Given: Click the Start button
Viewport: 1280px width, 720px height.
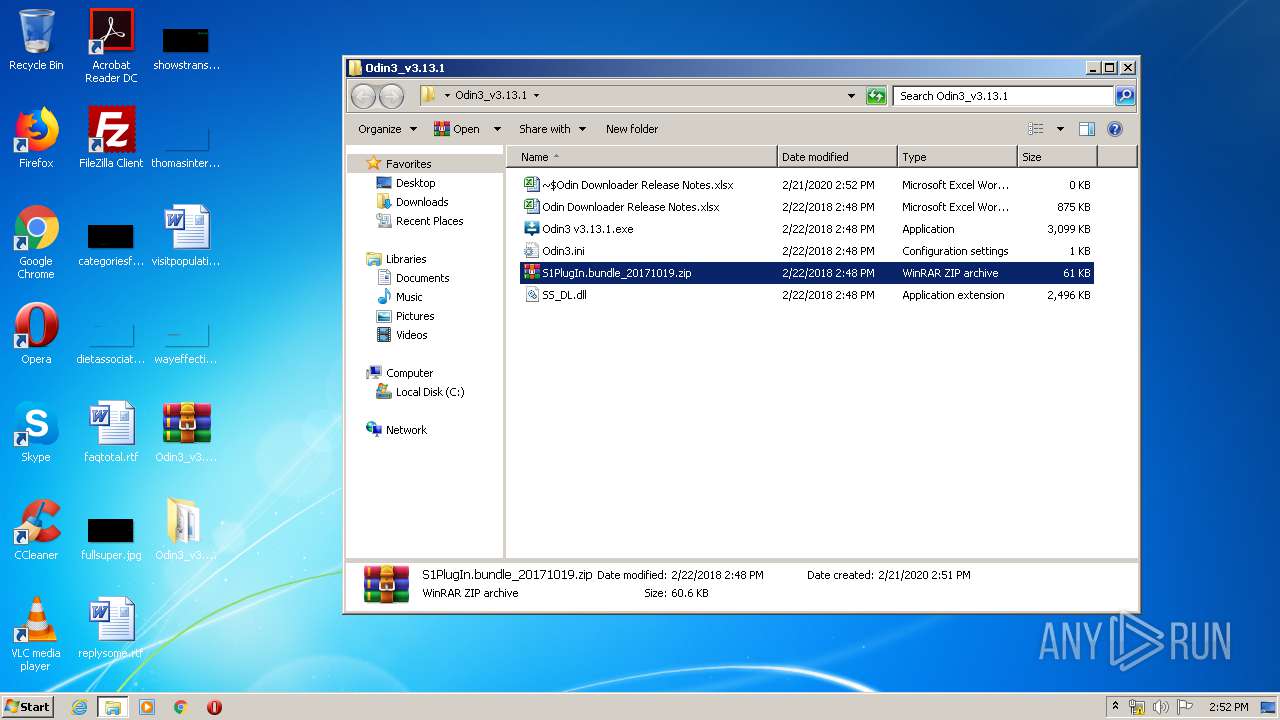Looking at the screenshot, I should [x=28, y=706].
